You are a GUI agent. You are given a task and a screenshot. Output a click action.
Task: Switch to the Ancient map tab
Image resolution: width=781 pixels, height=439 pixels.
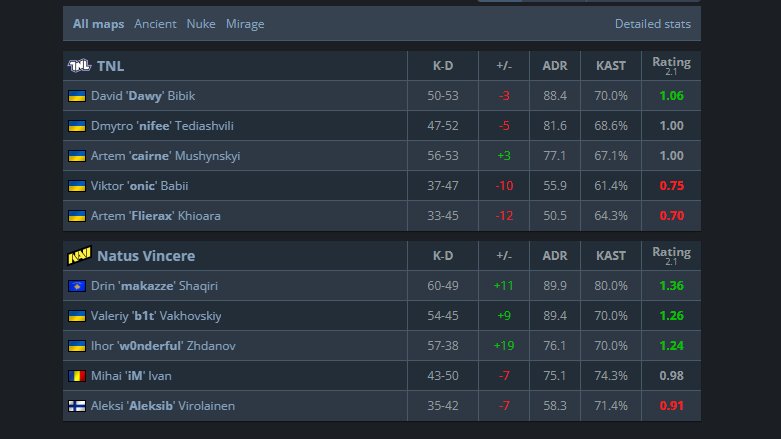(x=155, y=23)
